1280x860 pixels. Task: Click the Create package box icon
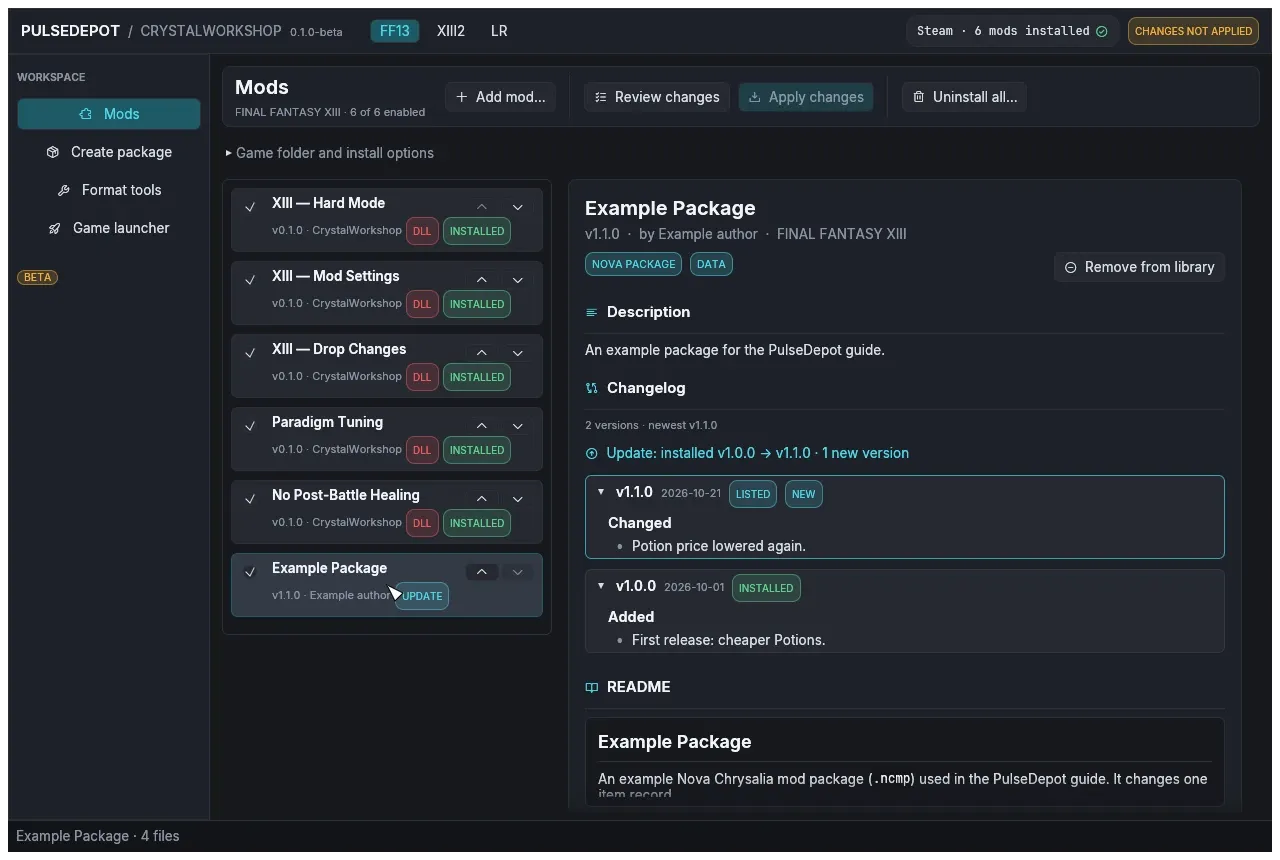pyautogui.click(x=53, y=152)
